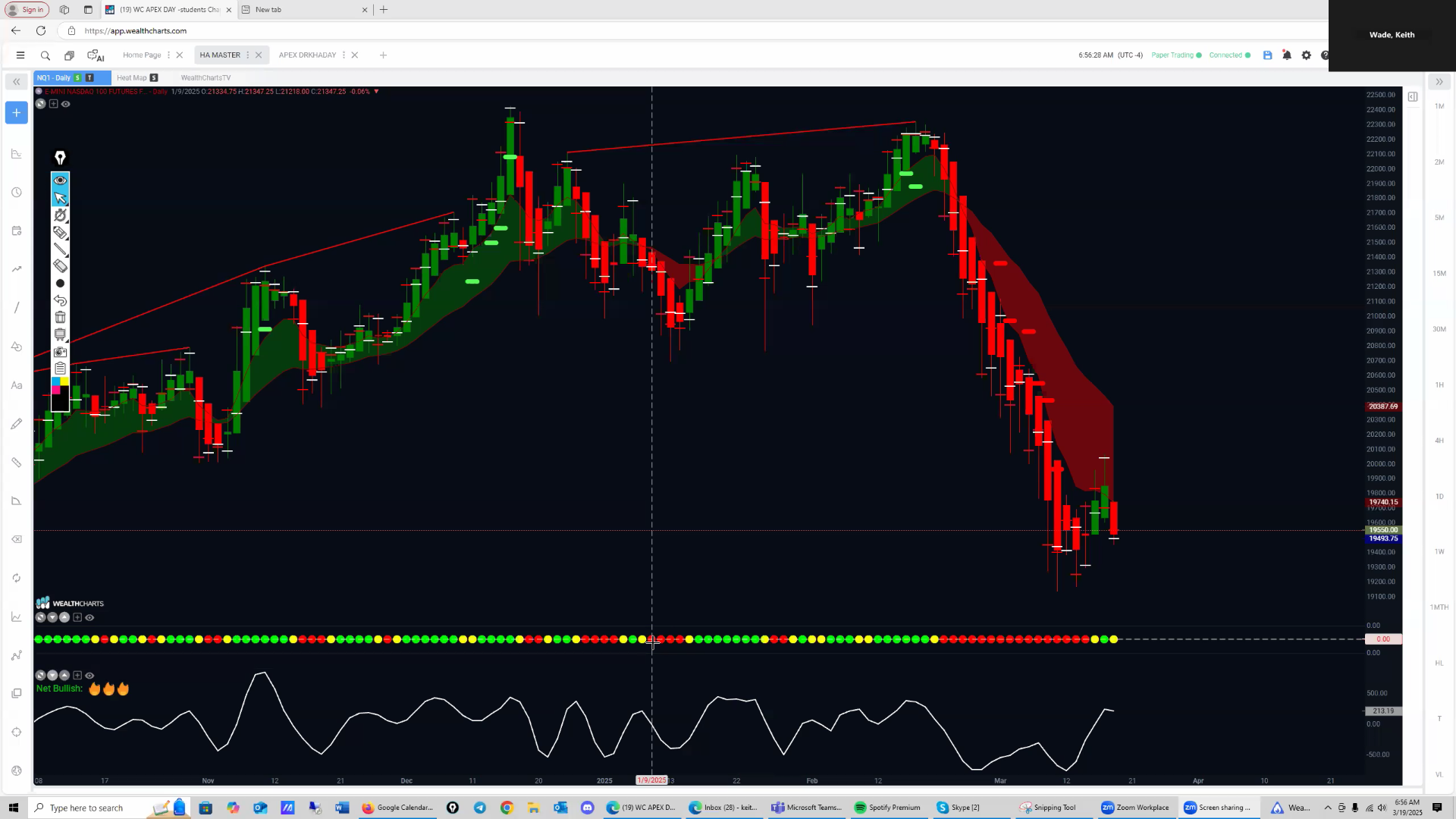Open the workspace layouts icon beside search
The width and height of the screenshot is (1456, 819).
(x=69, y=55)
